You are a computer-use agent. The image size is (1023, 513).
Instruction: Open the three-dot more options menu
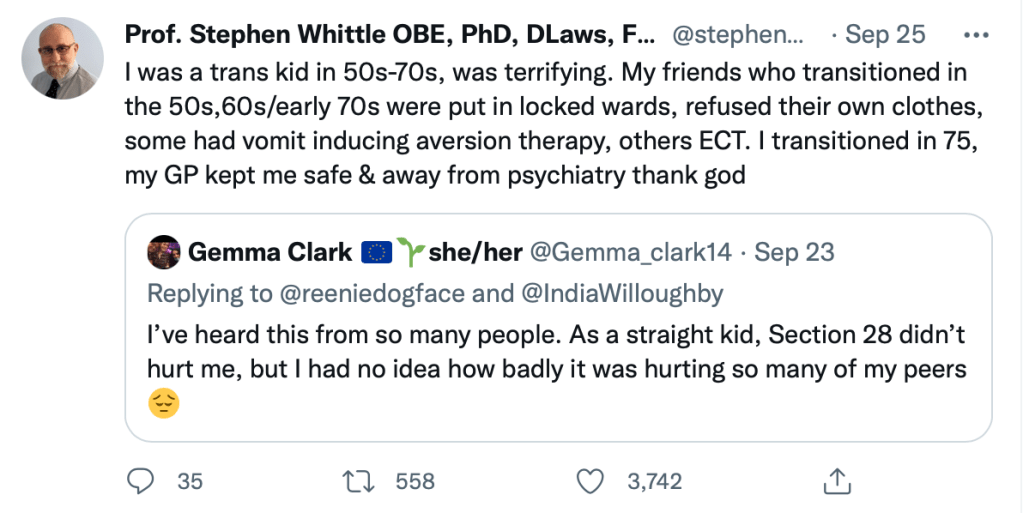pyautogui.click(x=974, y=34)
